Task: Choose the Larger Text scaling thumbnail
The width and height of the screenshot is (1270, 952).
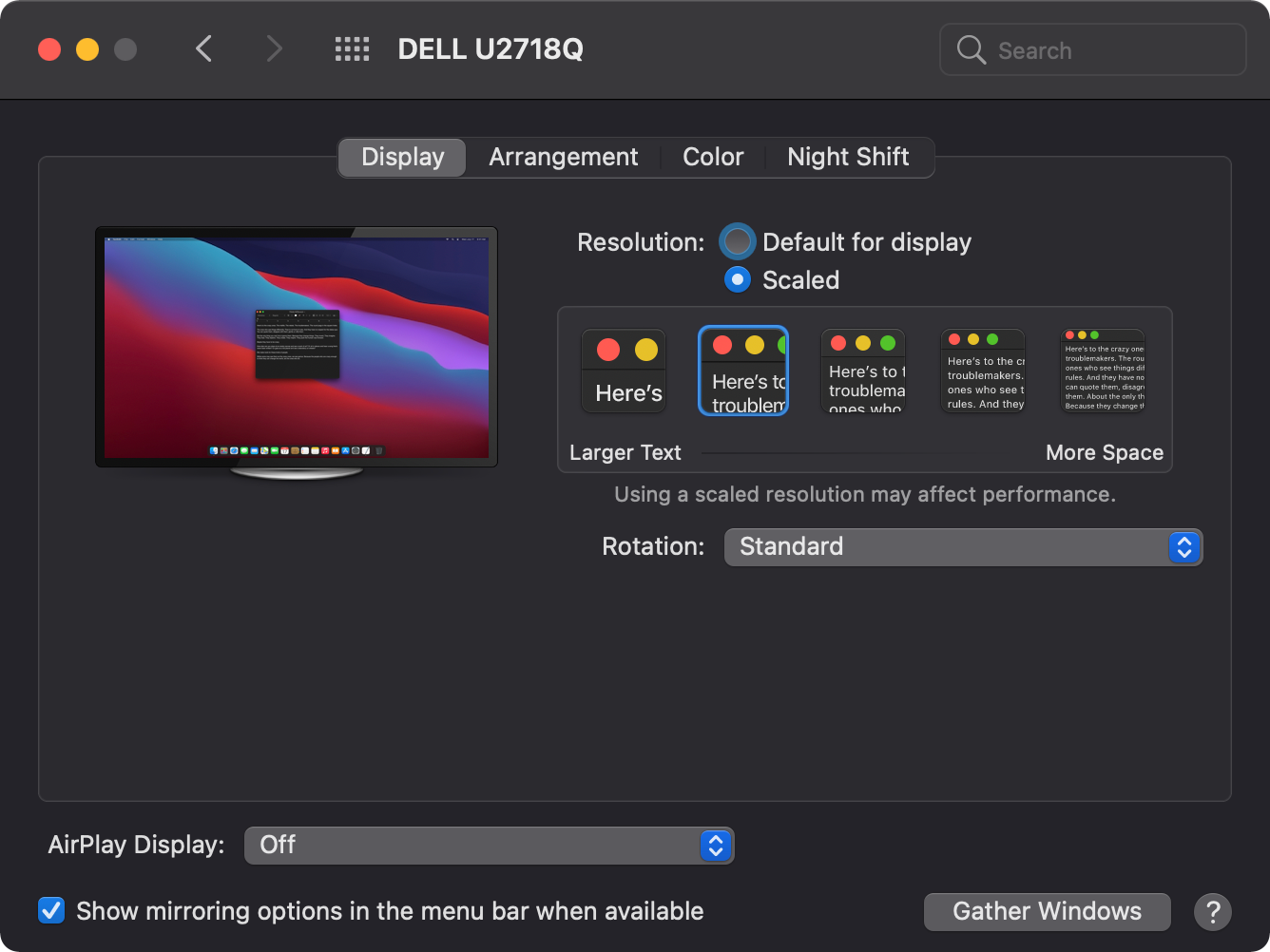Action: pos(624,371)
